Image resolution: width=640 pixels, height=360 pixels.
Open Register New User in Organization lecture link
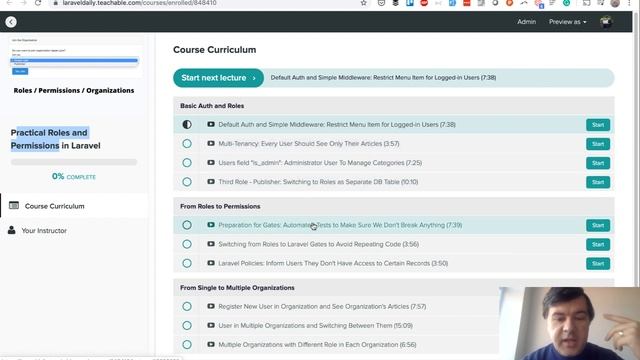[x=322, y=307]
